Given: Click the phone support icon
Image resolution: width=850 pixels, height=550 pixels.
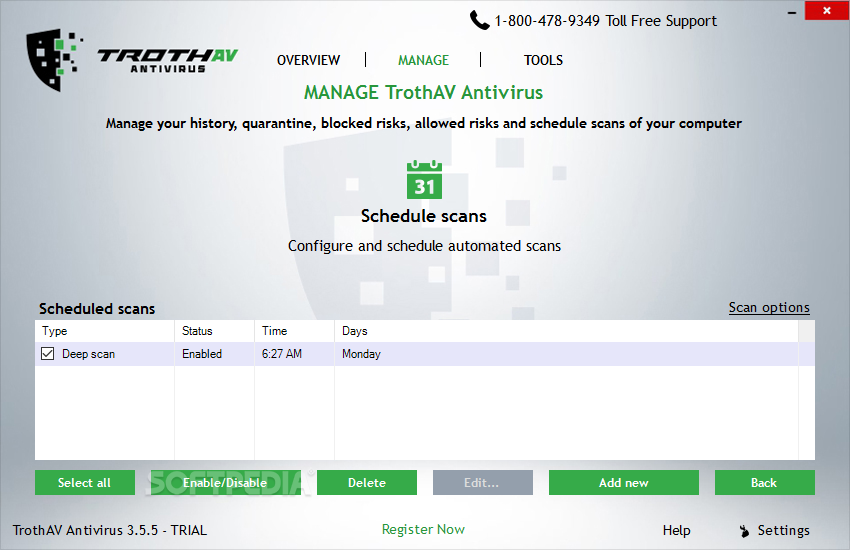Looking at the screenshot, I should coord(479,21).
